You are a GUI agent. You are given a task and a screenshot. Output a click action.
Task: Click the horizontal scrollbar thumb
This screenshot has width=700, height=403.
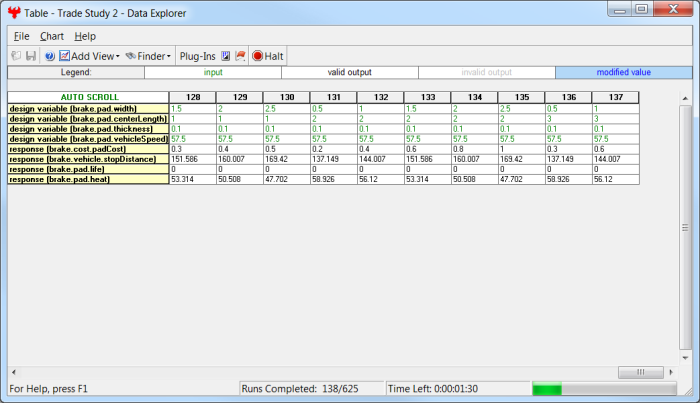pyautogui.click(x=632, y=372)
